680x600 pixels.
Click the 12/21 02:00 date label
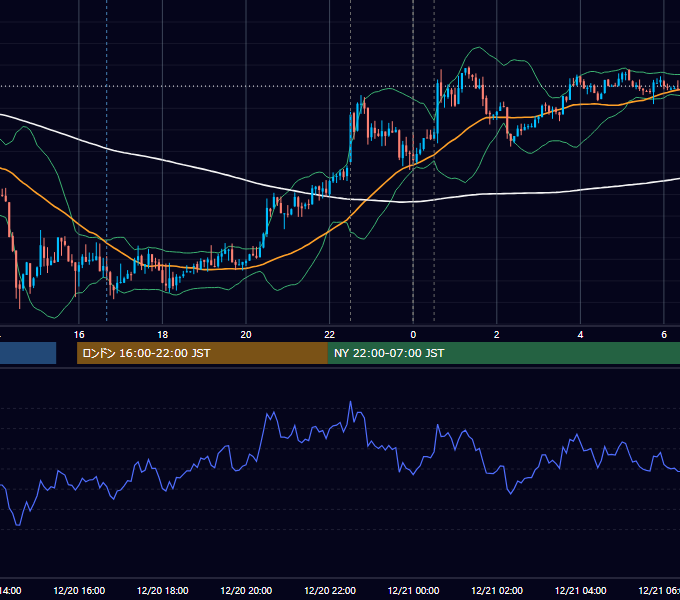497,590
